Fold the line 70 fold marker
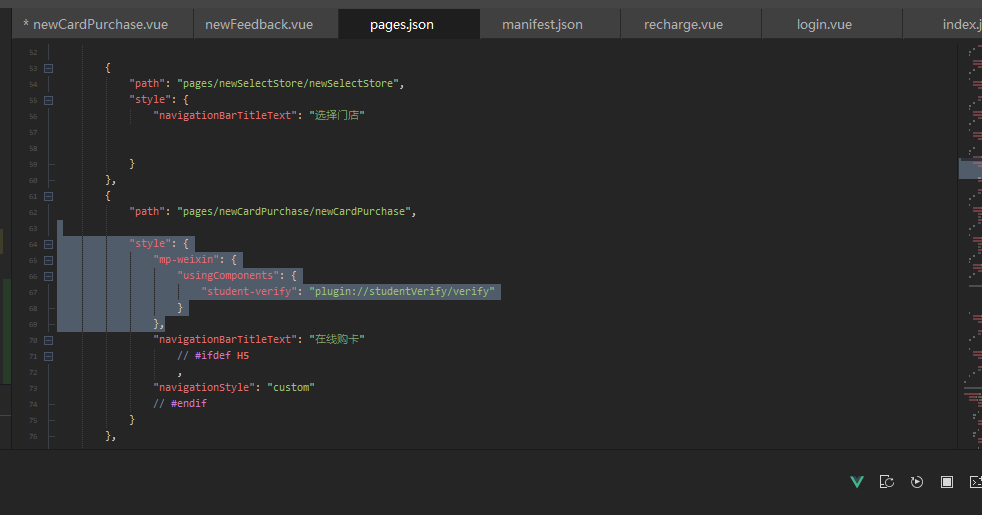The width and height of the screenshot is (982, 515). click(x=48, y=340)
